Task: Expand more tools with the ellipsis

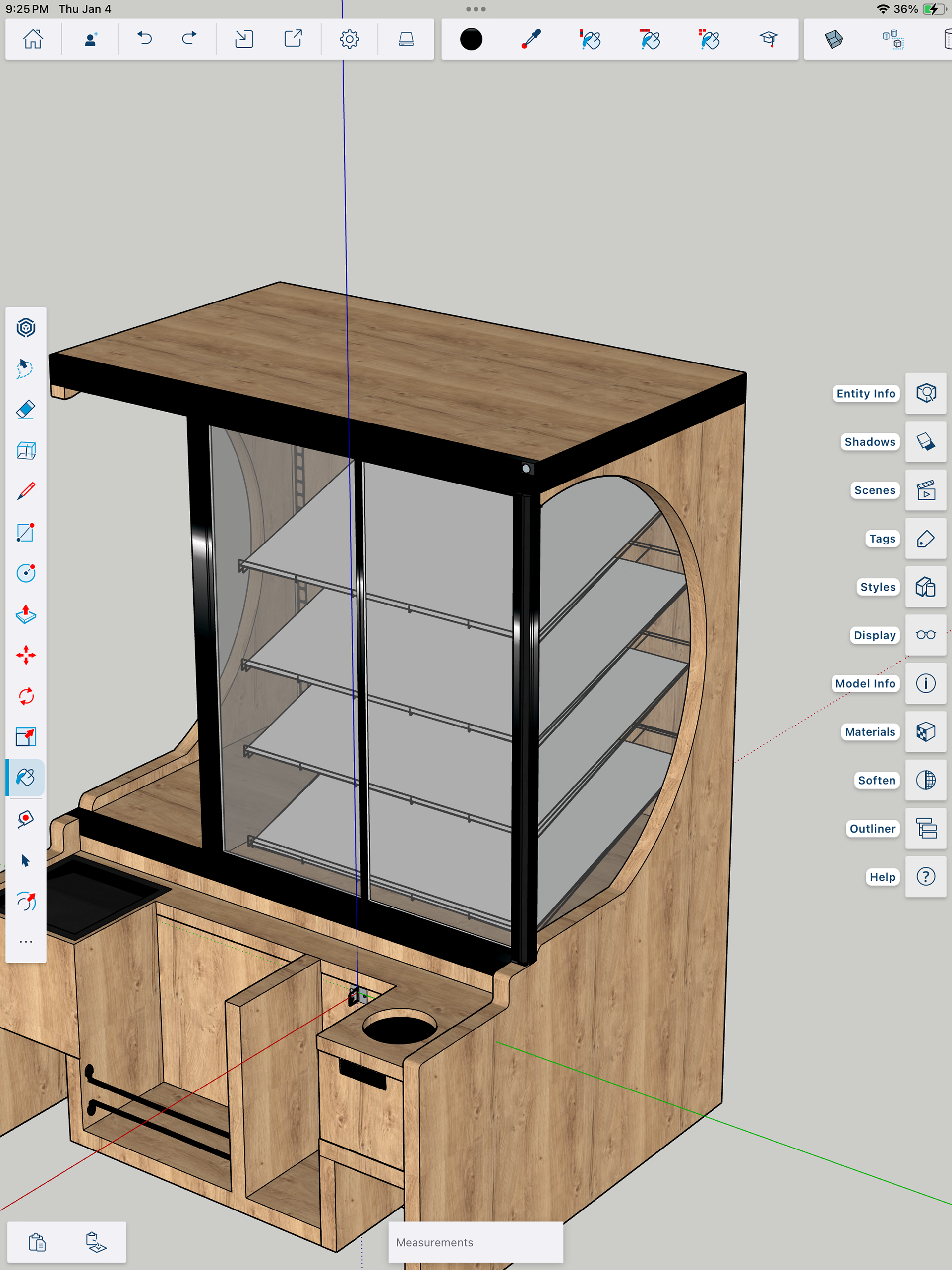Action: pyautogui.click(x=26, y=942)
